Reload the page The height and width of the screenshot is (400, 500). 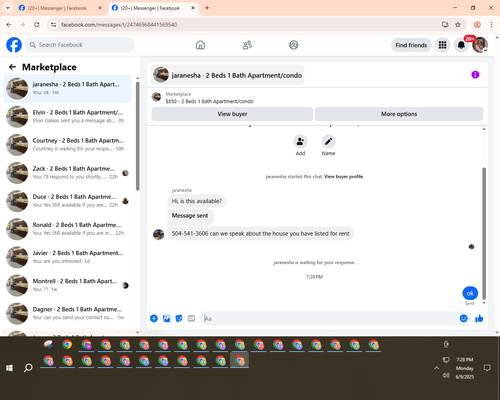click(x=37, y=24)
